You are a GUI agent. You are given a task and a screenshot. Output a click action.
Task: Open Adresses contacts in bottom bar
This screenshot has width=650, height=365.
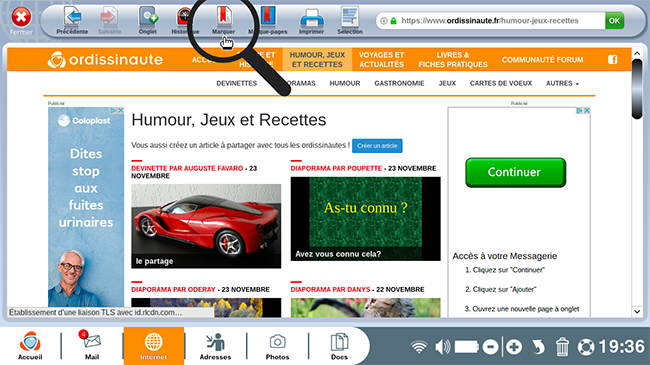(215, 346)
